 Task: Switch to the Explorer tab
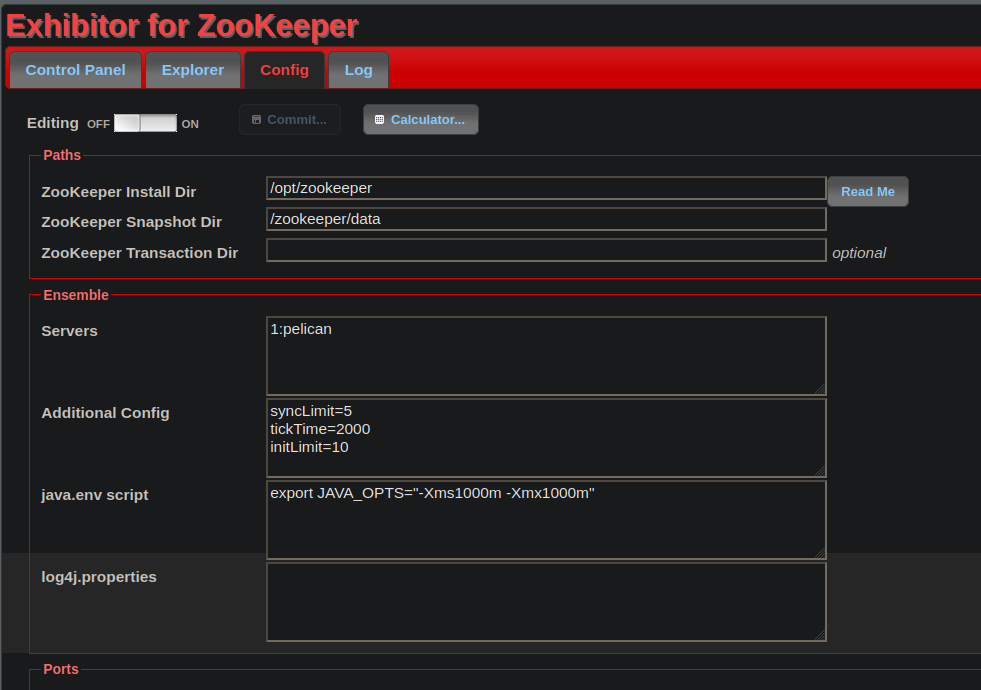tap(193, 70)
